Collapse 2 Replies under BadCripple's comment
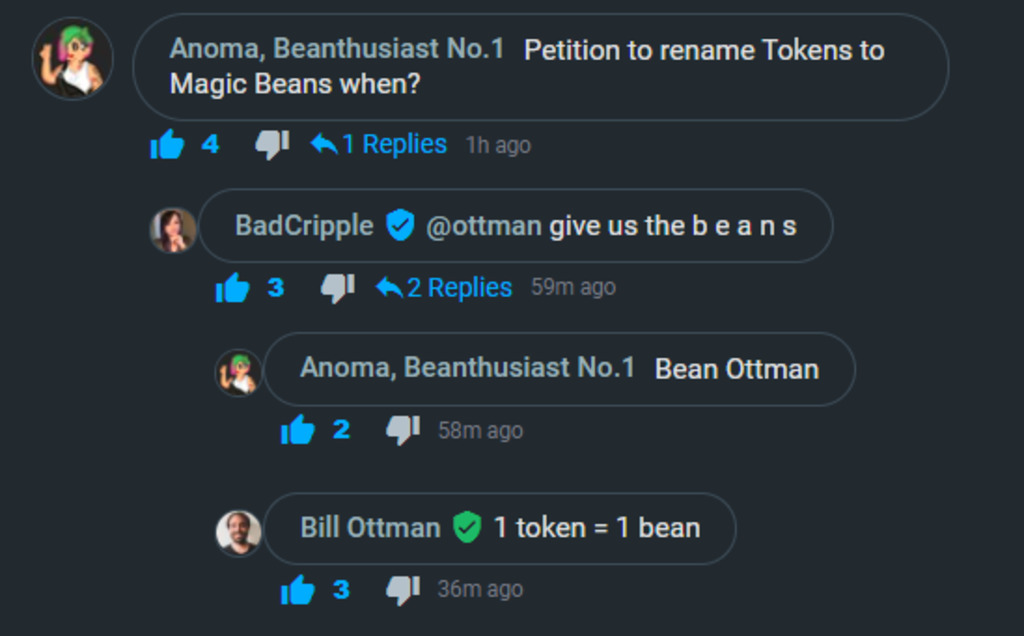Viewport: 1024px width, 636px height. [x=444, y=287]
